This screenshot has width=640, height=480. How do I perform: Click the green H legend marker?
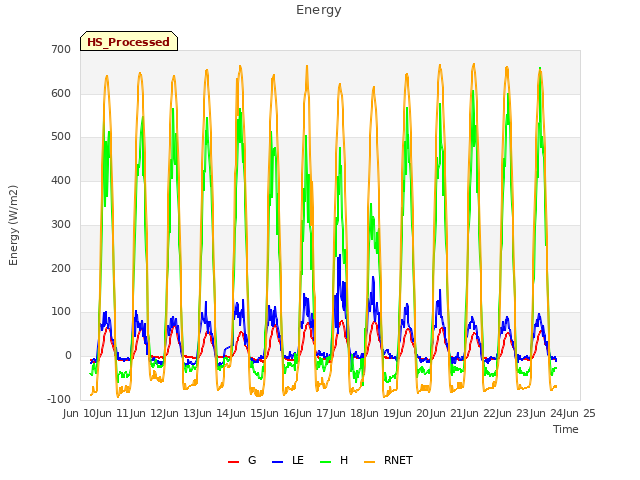pos(326,462)
